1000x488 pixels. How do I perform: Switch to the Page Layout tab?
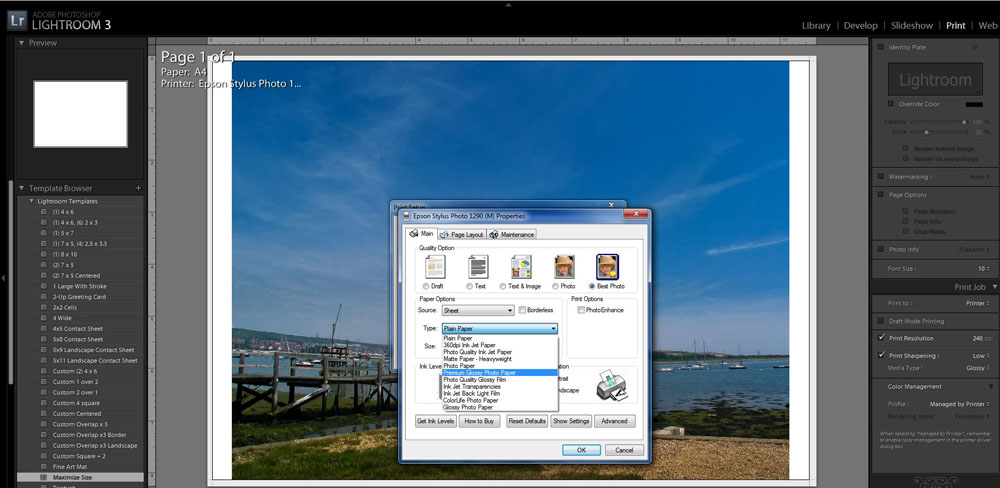[461, 234]
